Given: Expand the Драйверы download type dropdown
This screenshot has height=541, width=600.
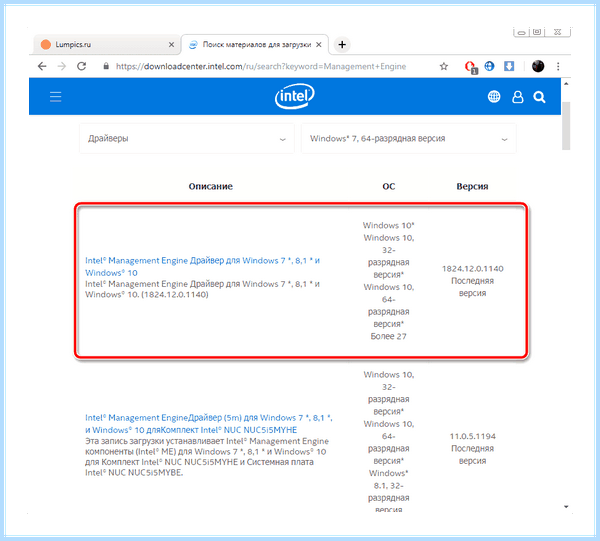Looking at the screenshot, I should (x=187, y=139).
